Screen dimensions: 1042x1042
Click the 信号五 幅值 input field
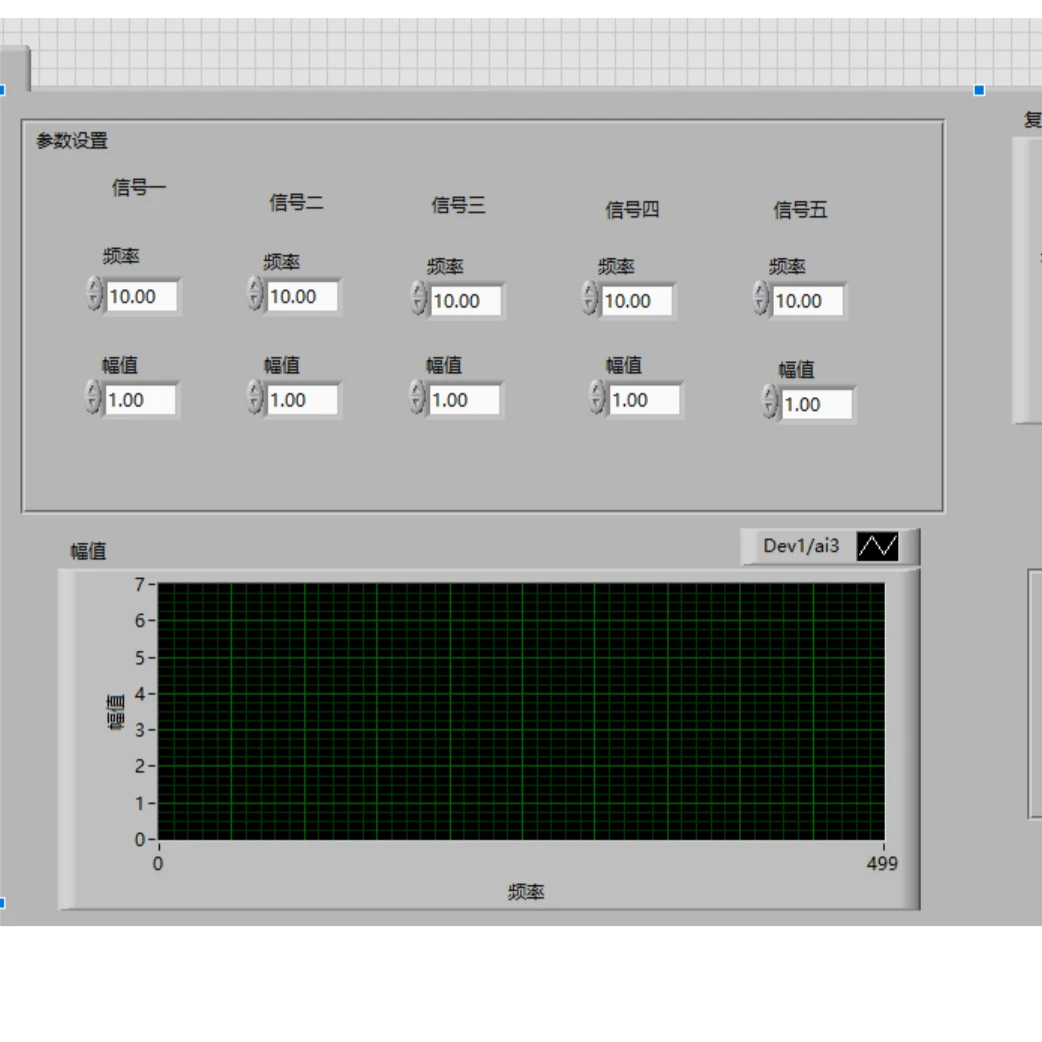(x=817, y=404)
